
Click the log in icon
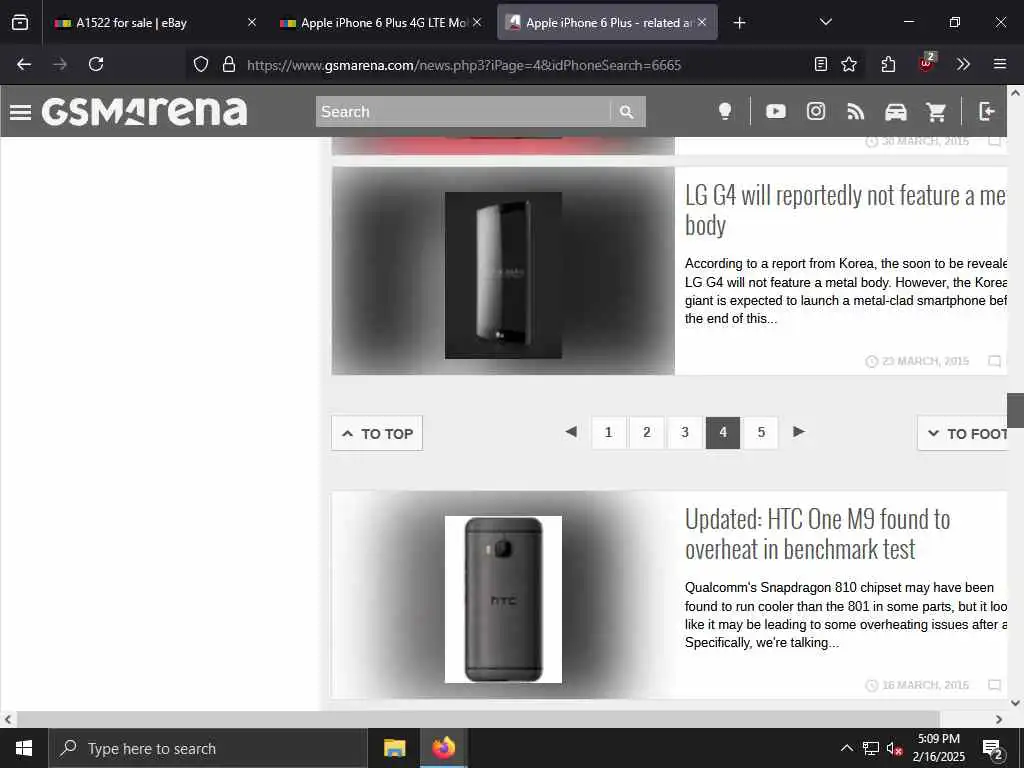point(987,112)
